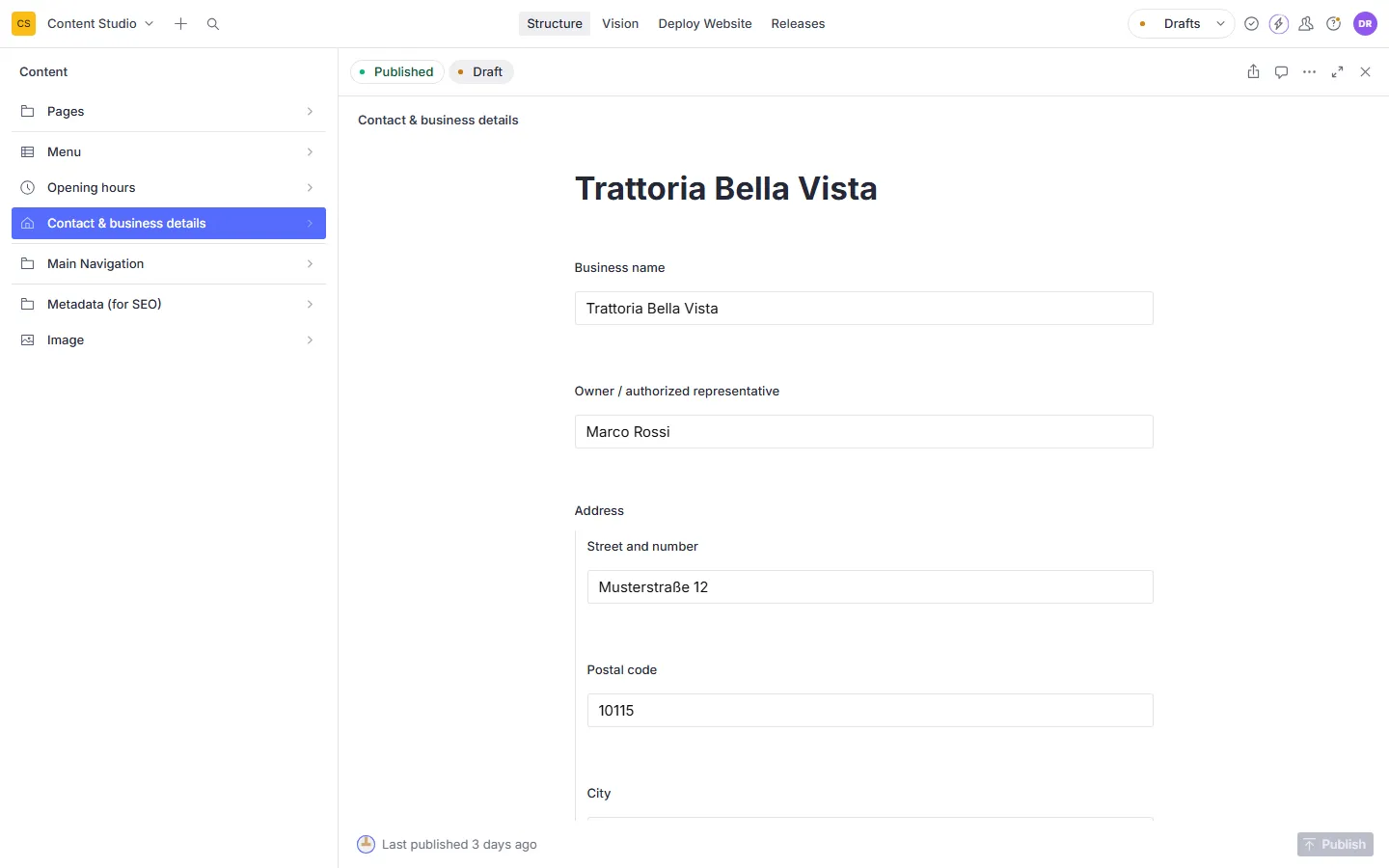Select the Published version chip
The width and height of the screenshot is (1389, 868).
click(x=396, y=71)
